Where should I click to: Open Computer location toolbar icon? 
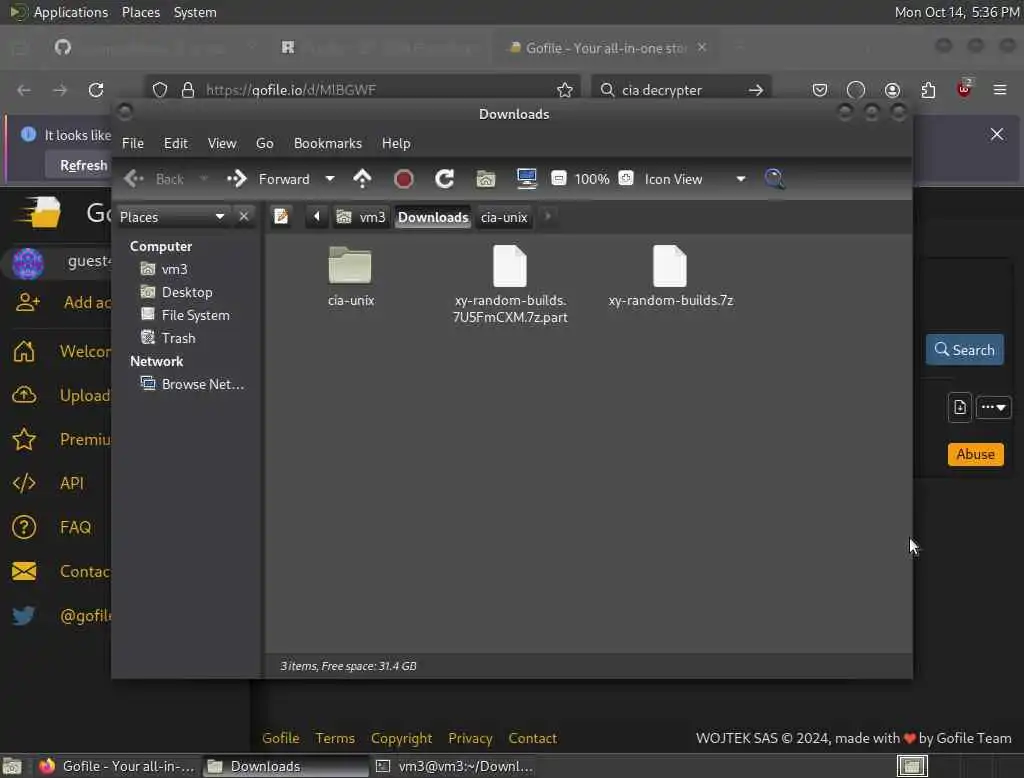(x=526, y=178)
